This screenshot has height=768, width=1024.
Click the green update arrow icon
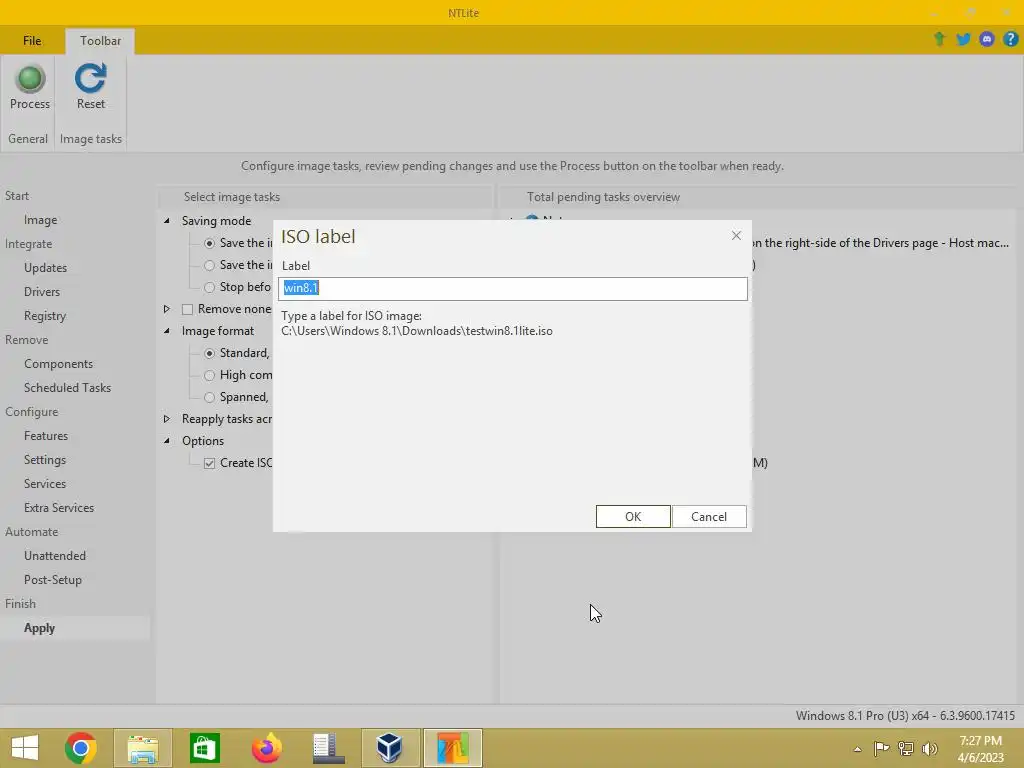click(x=939, y=39)
